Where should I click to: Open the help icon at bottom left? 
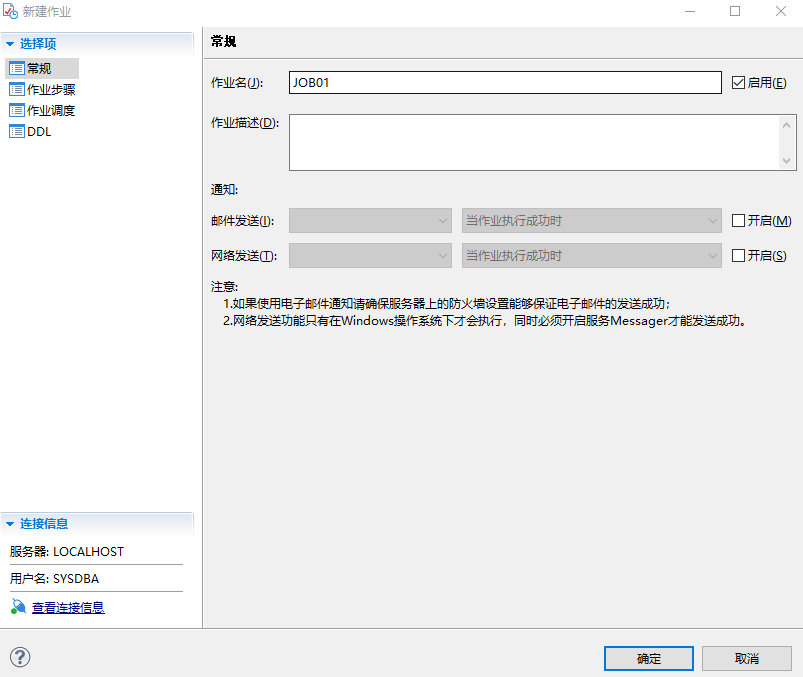[x=19, y=657]
